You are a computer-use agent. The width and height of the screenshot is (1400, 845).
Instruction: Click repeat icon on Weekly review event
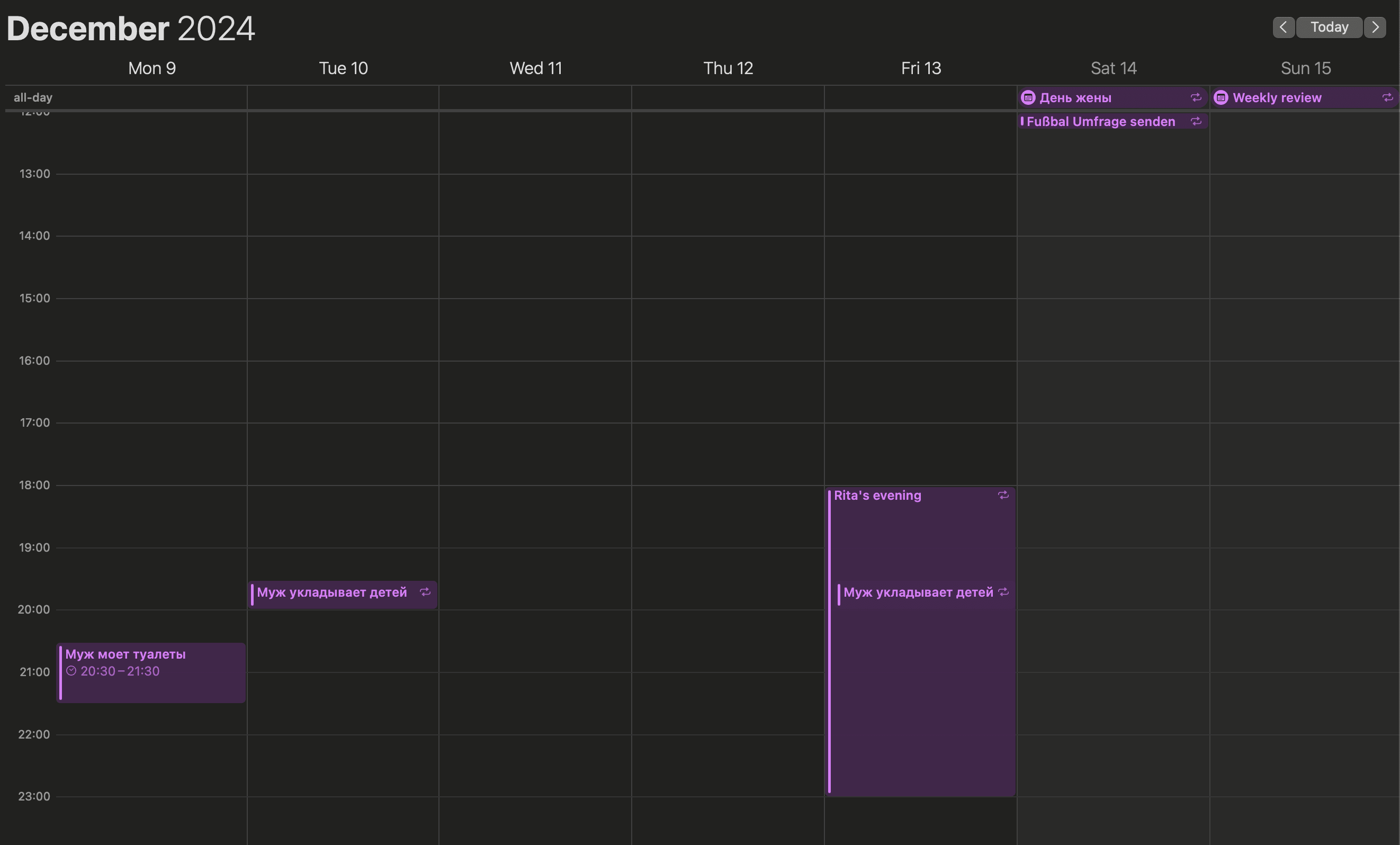pos(1387,98)
